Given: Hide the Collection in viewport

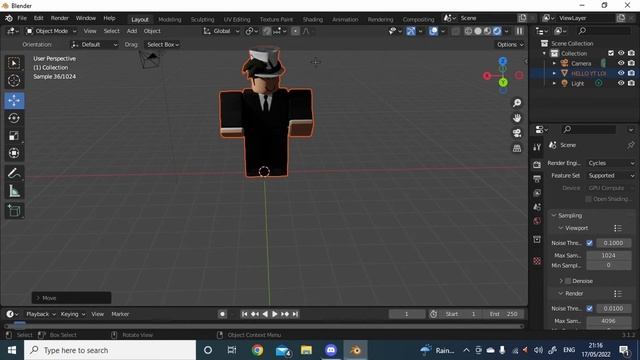Looking at the screenshot, I should (x=621, y=53).
